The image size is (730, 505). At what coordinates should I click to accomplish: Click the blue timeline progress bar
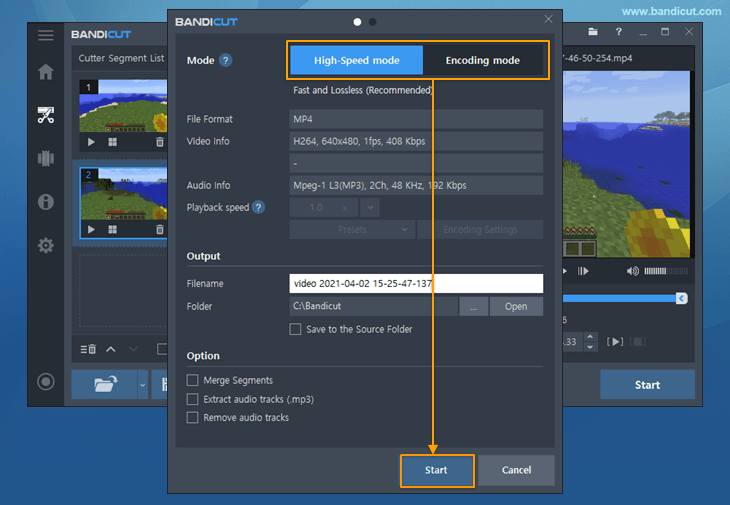(x=620, y=298)
